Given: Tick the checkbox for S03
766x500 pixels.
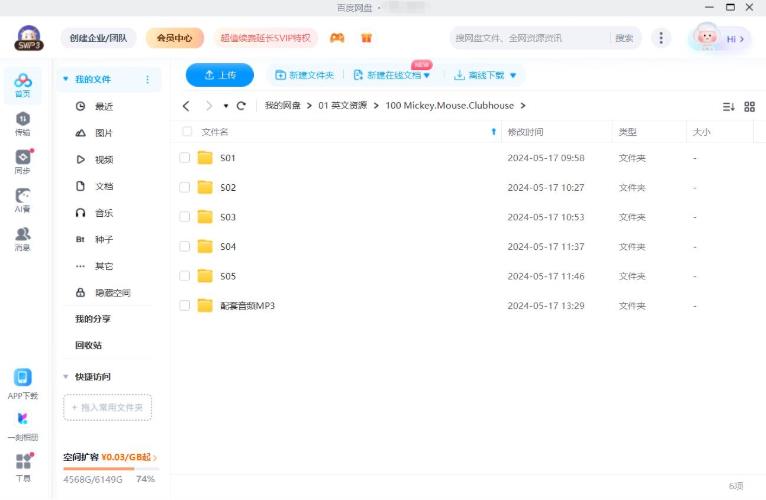Looking at the screenshot, I should tap(185, 217).
